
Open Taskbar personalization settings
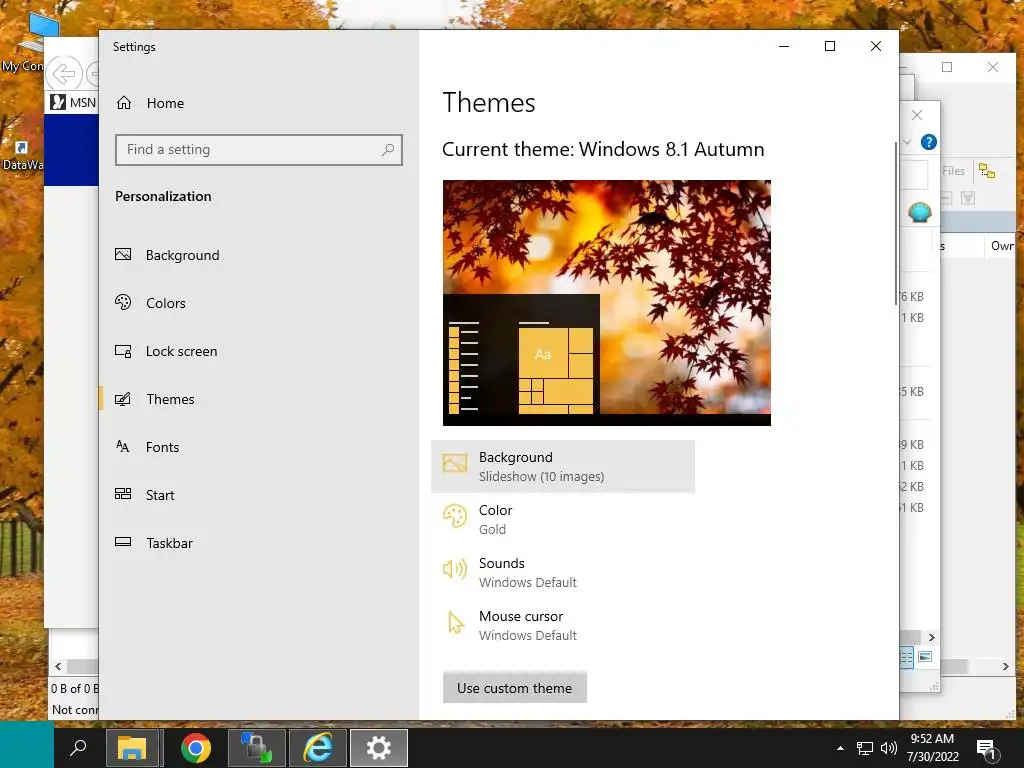tap(154, 543)
